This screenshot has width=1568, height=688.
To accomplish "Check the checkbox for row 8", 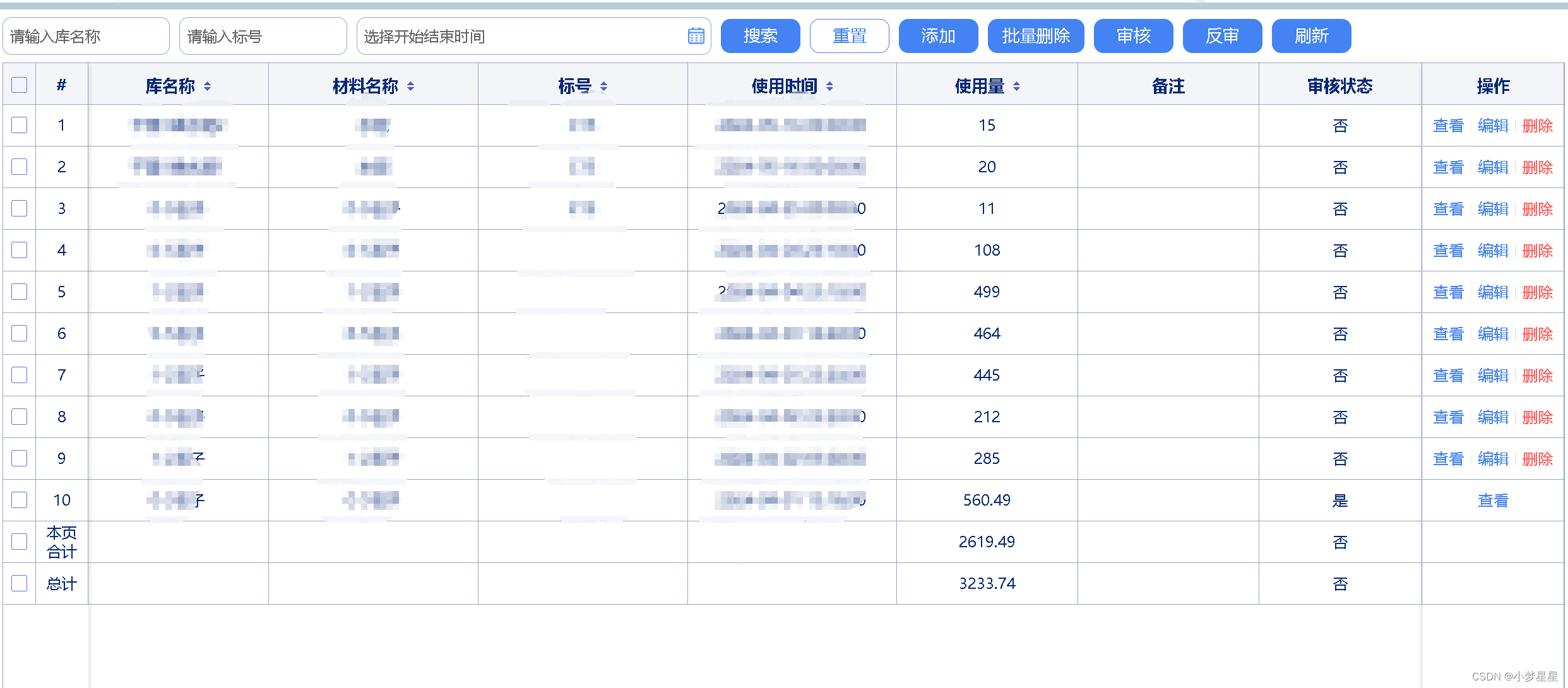I will [x=20, y=417].
